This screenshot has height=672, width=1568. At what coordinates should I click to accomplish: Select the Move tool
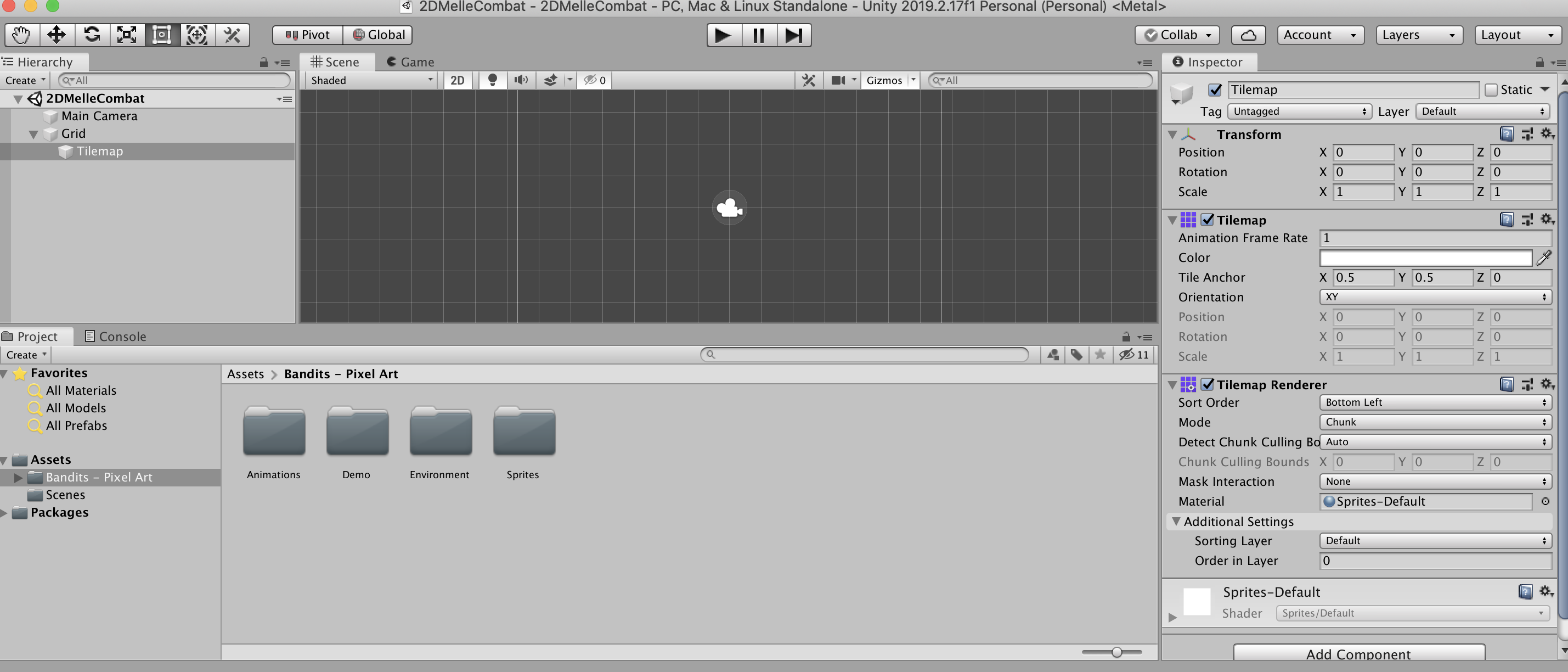coord(57,35)
